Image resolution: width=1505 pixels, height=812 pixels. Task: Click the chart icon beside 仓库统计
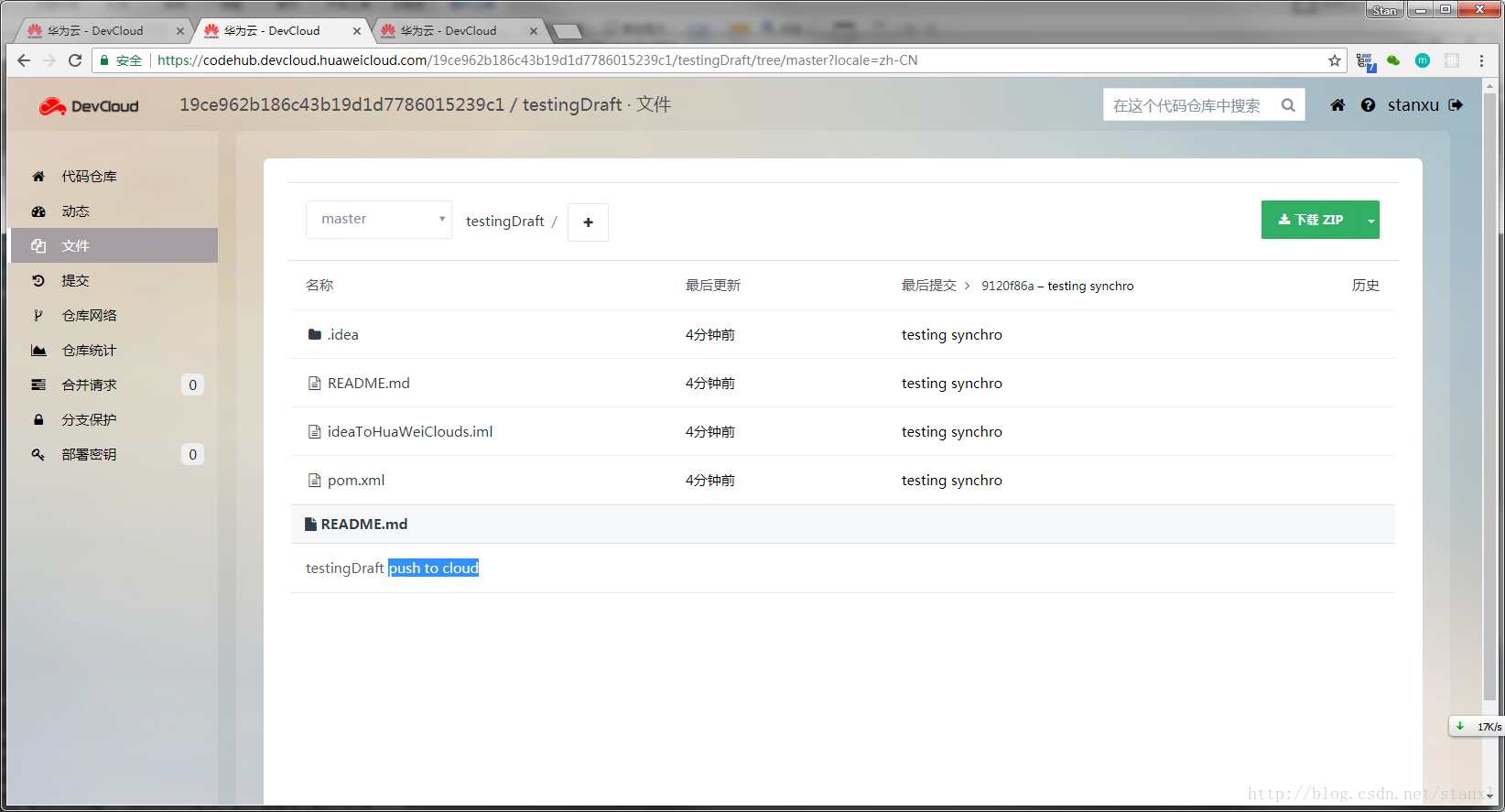pos(38,351)
